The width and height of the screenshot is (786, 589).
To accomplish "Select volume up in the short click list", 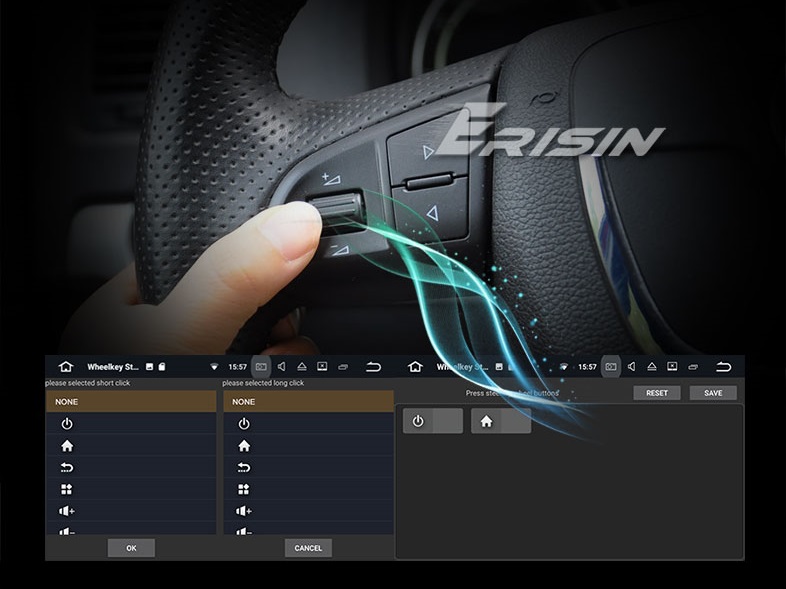I will [x=67, y=511].
